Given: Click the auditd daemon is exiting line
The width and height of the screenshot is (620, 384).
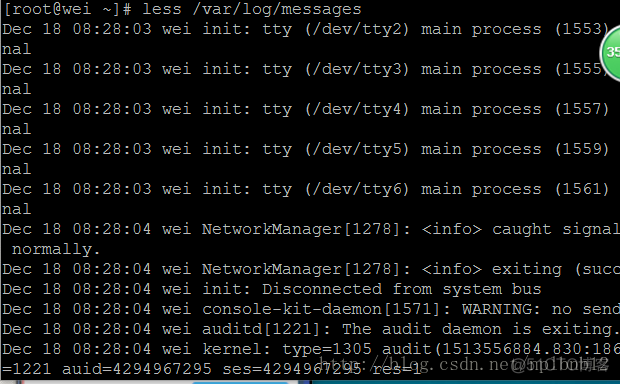Looking at the screenshot, I should point(311,329).
